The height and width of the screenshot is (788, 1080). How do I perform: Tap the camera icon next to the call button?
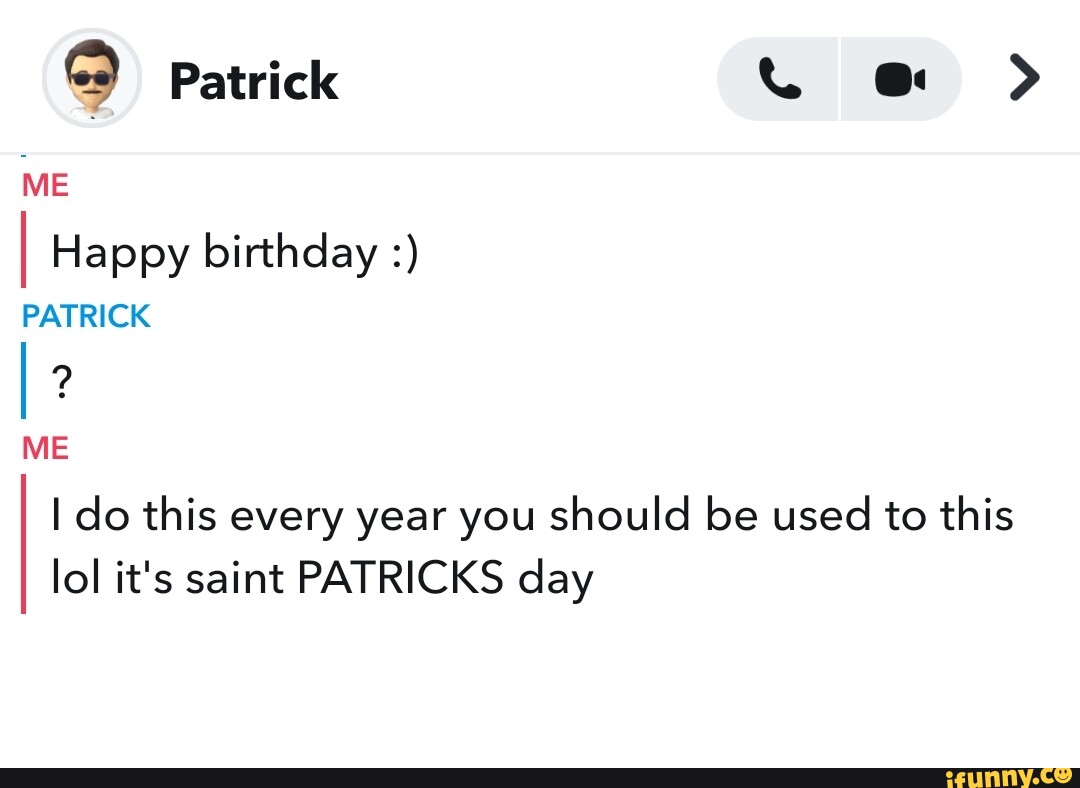tap(898, 78)
